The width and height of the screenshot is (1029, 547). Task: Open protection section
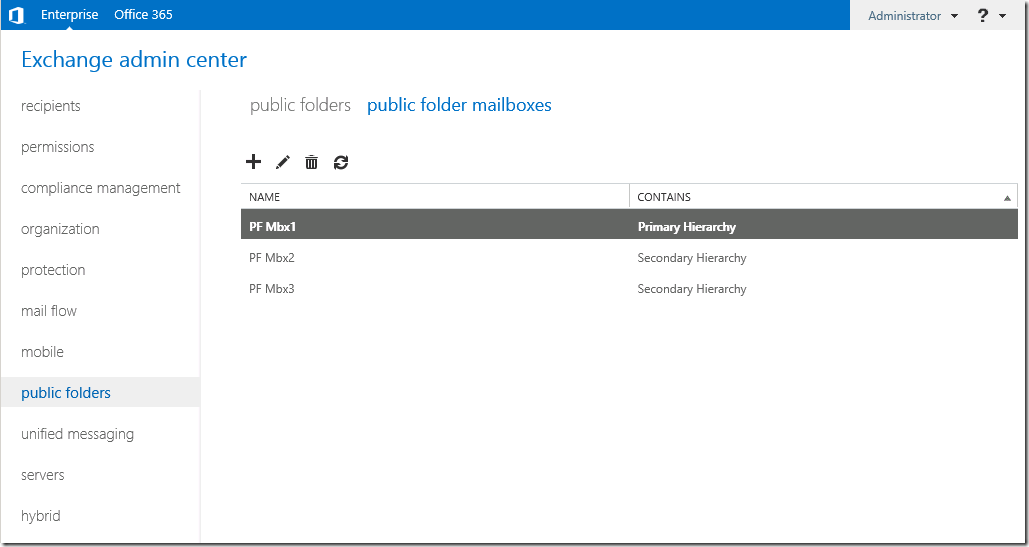(x=53, y=270)
